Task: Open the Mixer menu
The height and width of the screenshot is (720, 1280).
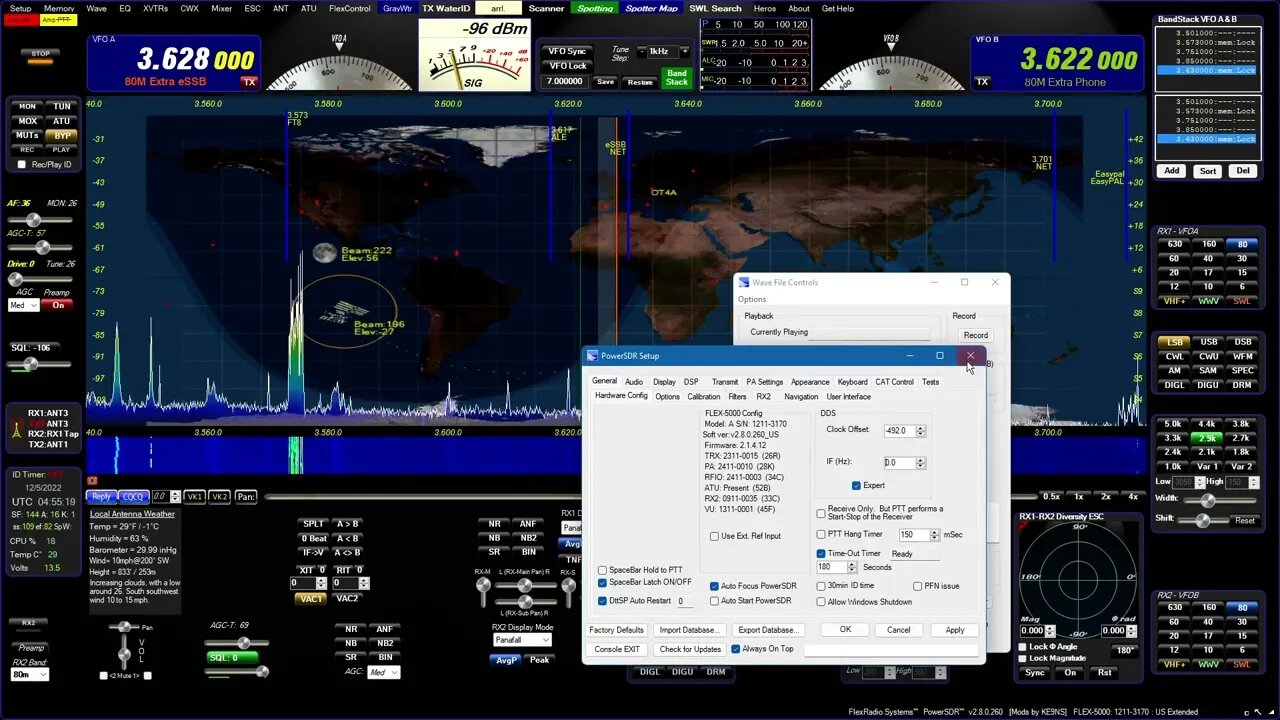Action: click(x=221, y=8)
